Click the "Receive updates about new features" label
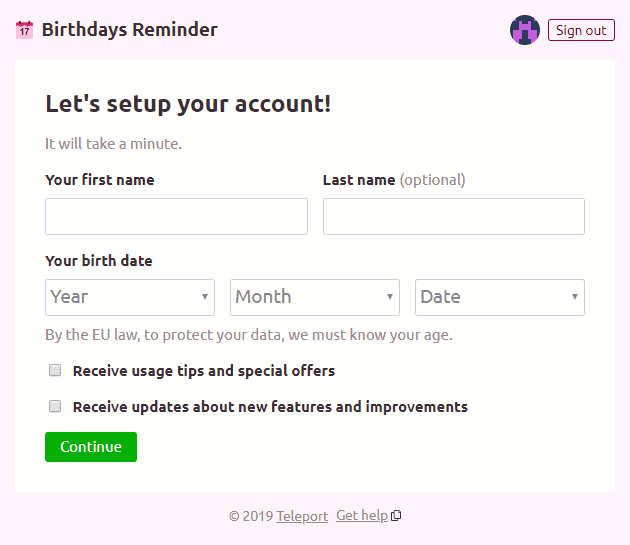Screen dimensions: 630x545 tap(270, 407)
